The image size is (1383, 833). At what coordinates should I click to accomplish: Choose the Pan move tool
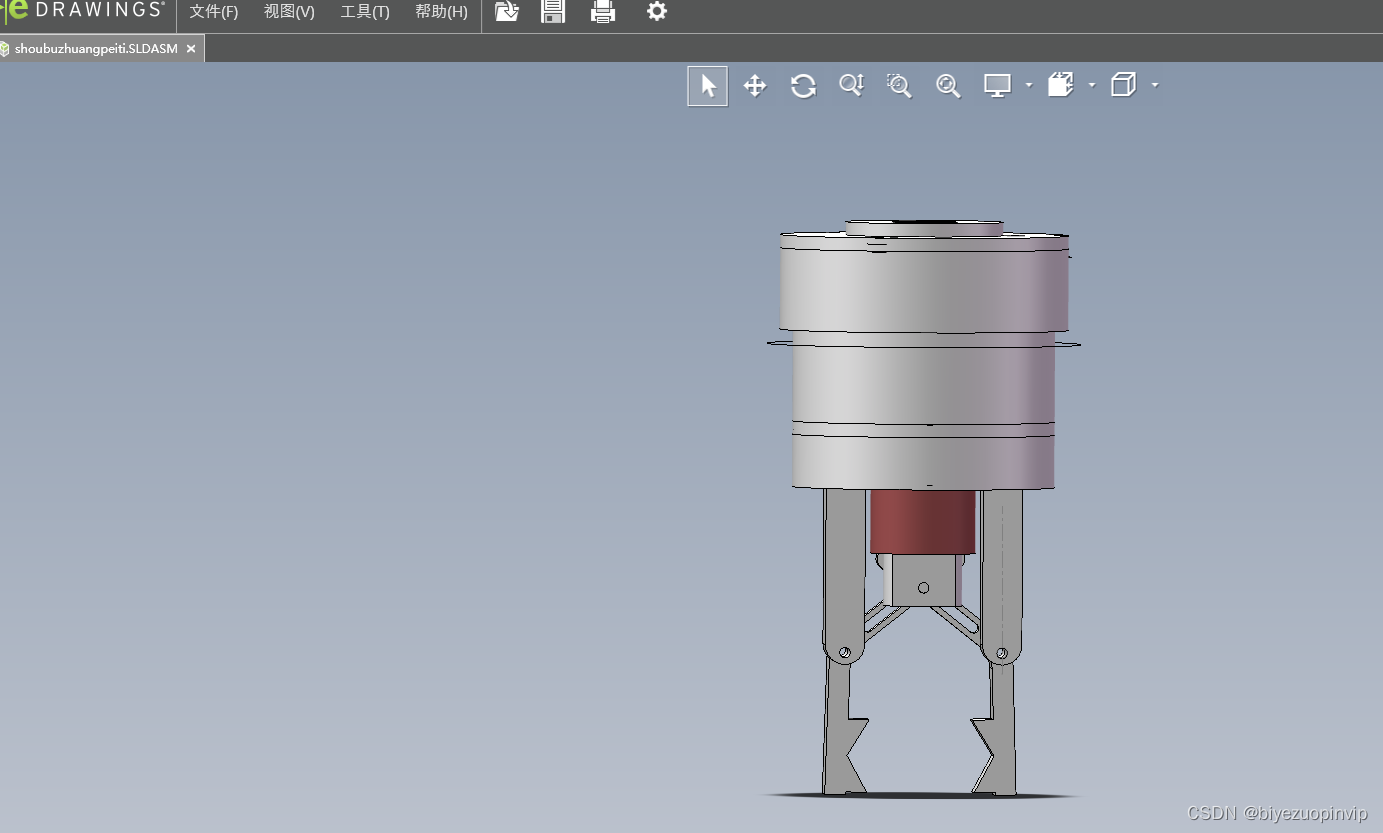point(755,86)
